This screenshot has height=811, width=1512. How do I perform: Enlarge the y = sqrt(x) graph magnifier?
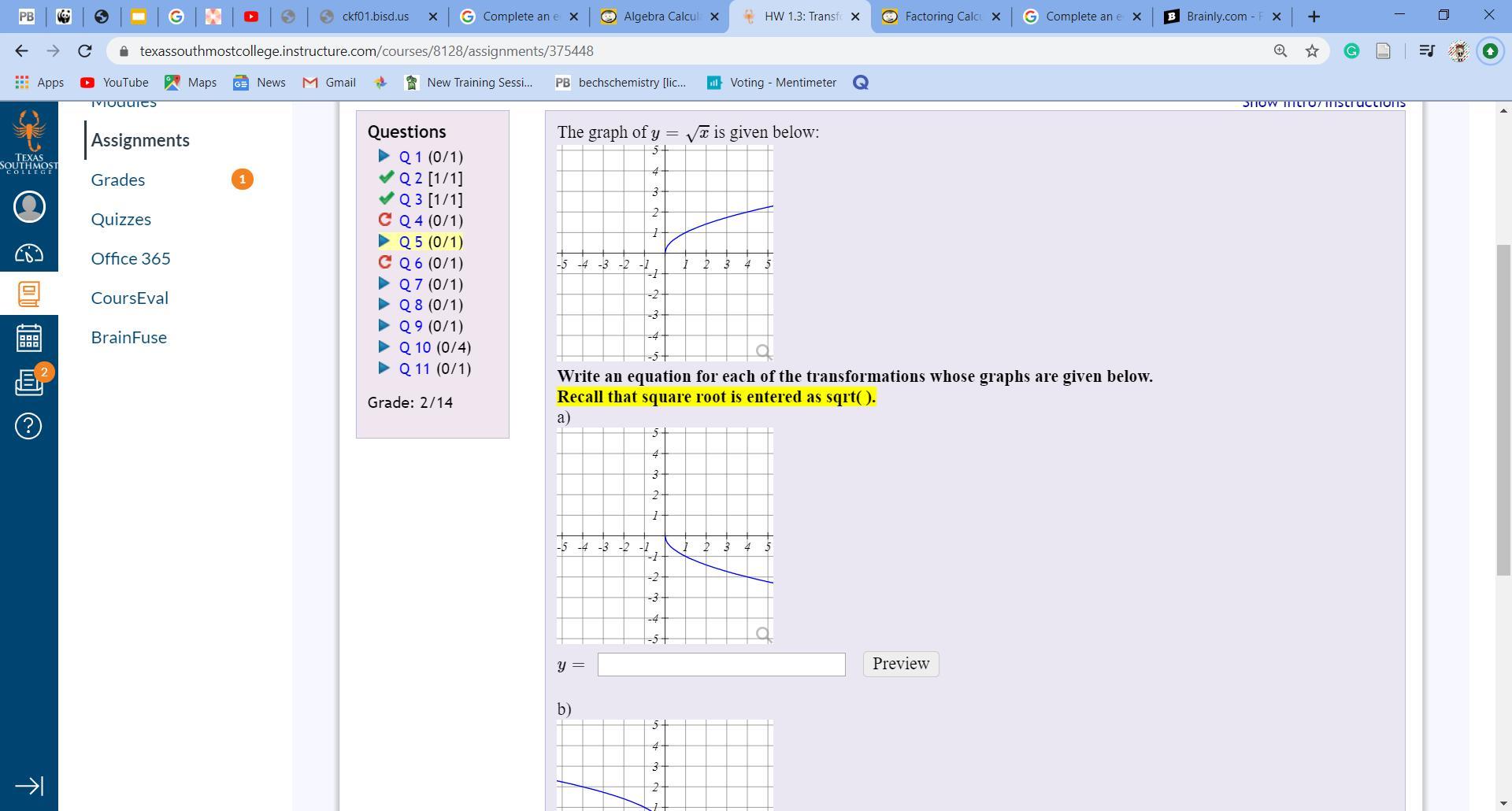(763, 351)
